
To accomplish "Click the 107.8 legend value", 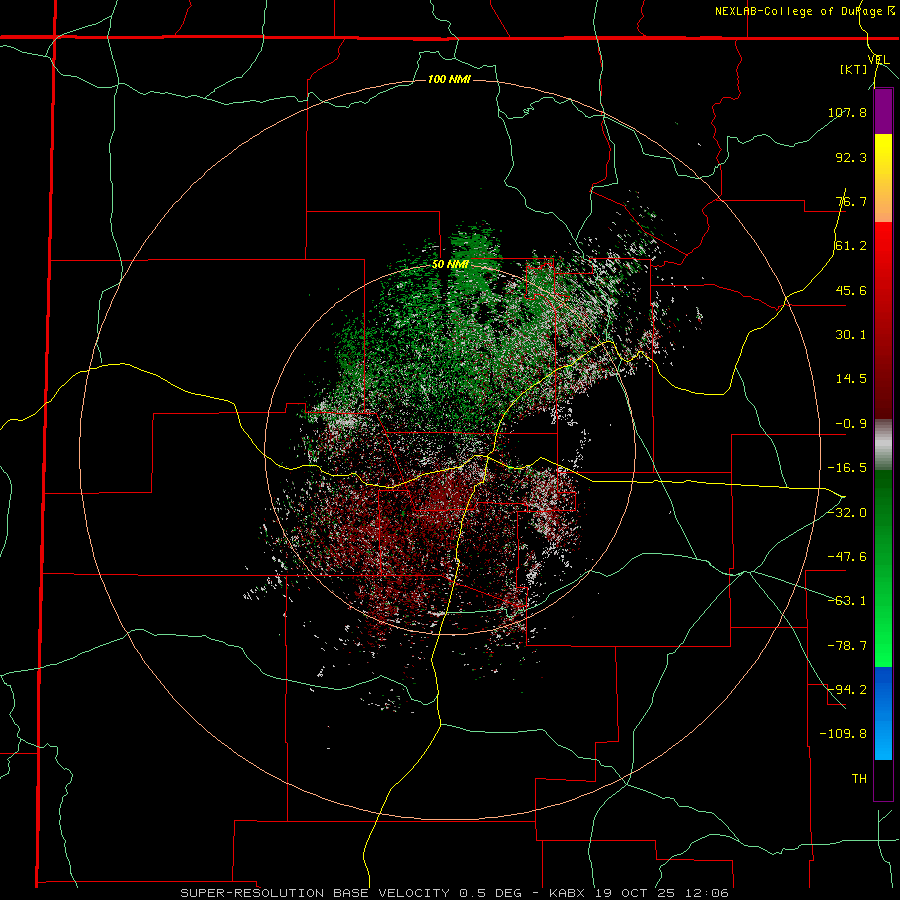I will pos(847,112).
